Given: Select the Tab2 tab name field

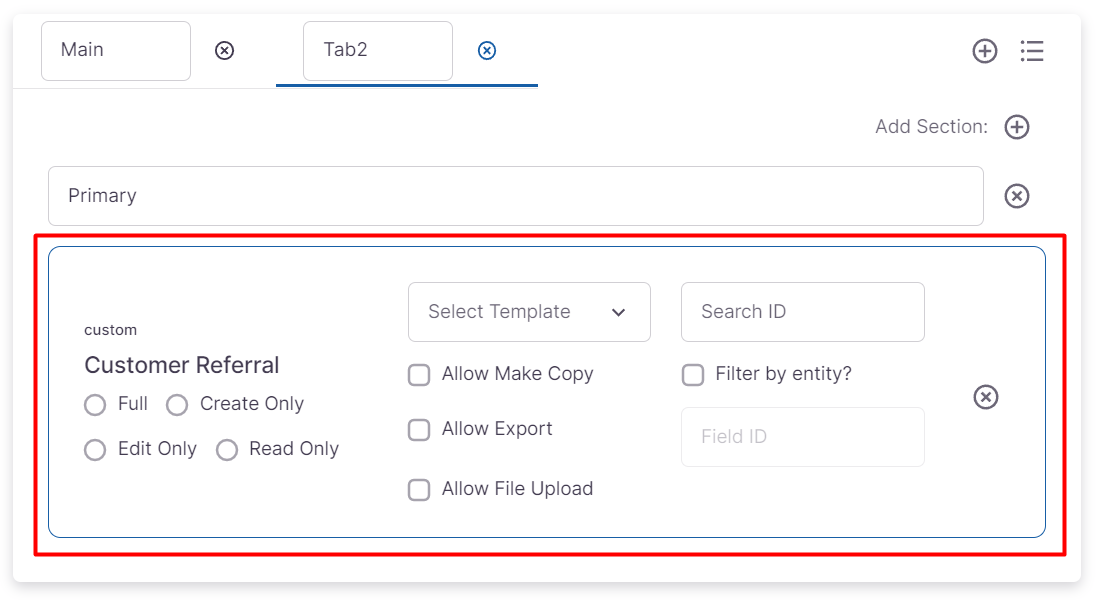Looking at the screenshot, I should click(x=377, y=50).
